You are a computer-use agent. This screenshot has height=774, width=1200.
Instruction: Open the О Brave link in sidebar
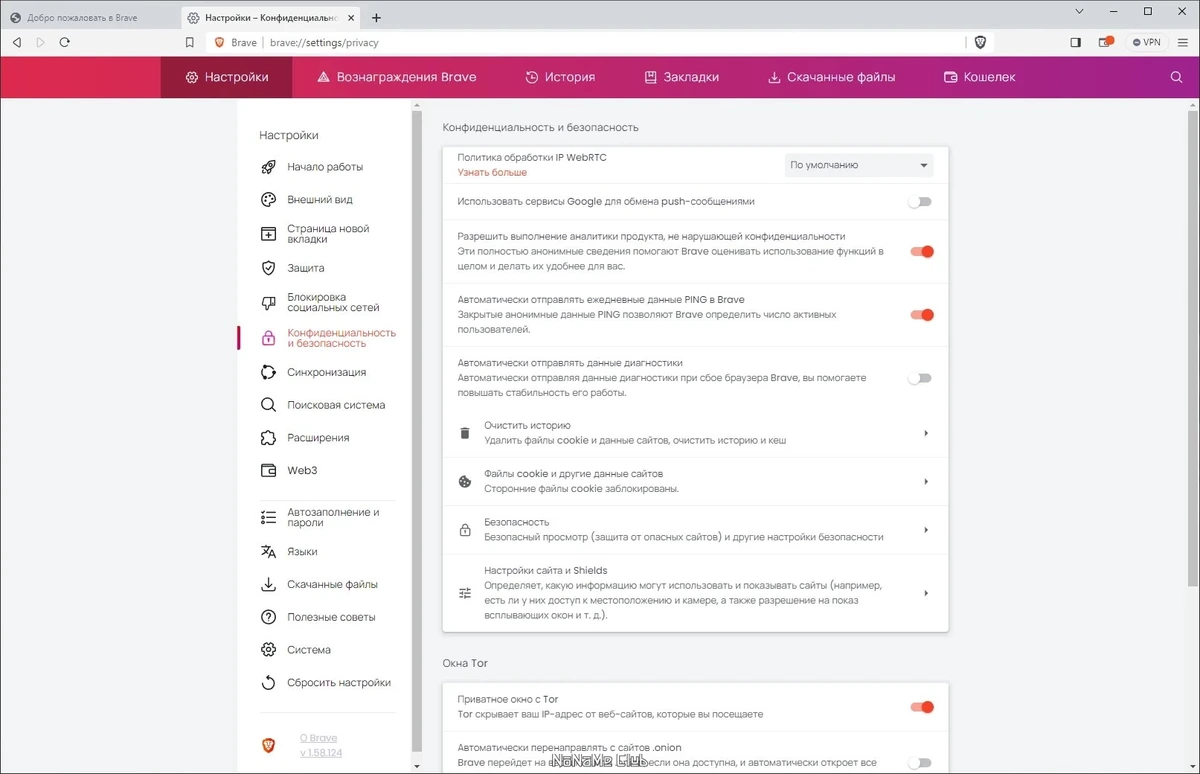[318, 738]
